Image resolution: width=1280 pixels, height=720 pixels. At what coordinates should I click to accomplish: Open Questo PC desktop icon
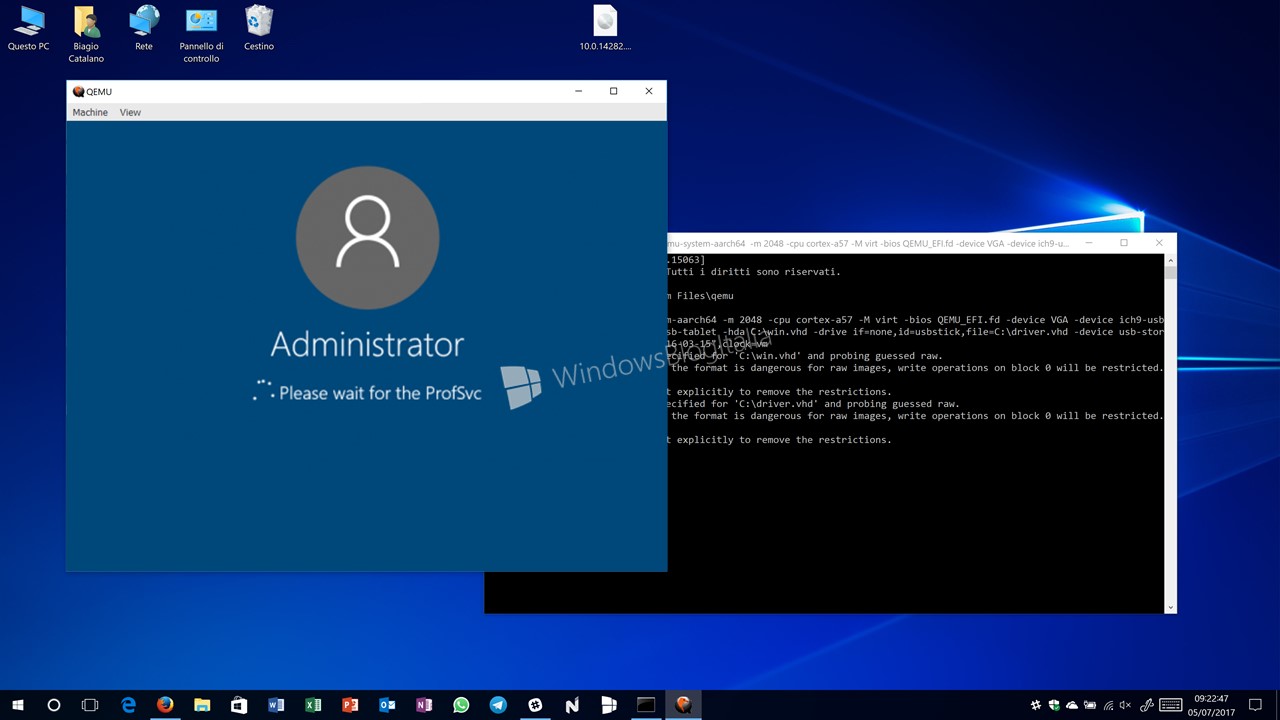28,28
